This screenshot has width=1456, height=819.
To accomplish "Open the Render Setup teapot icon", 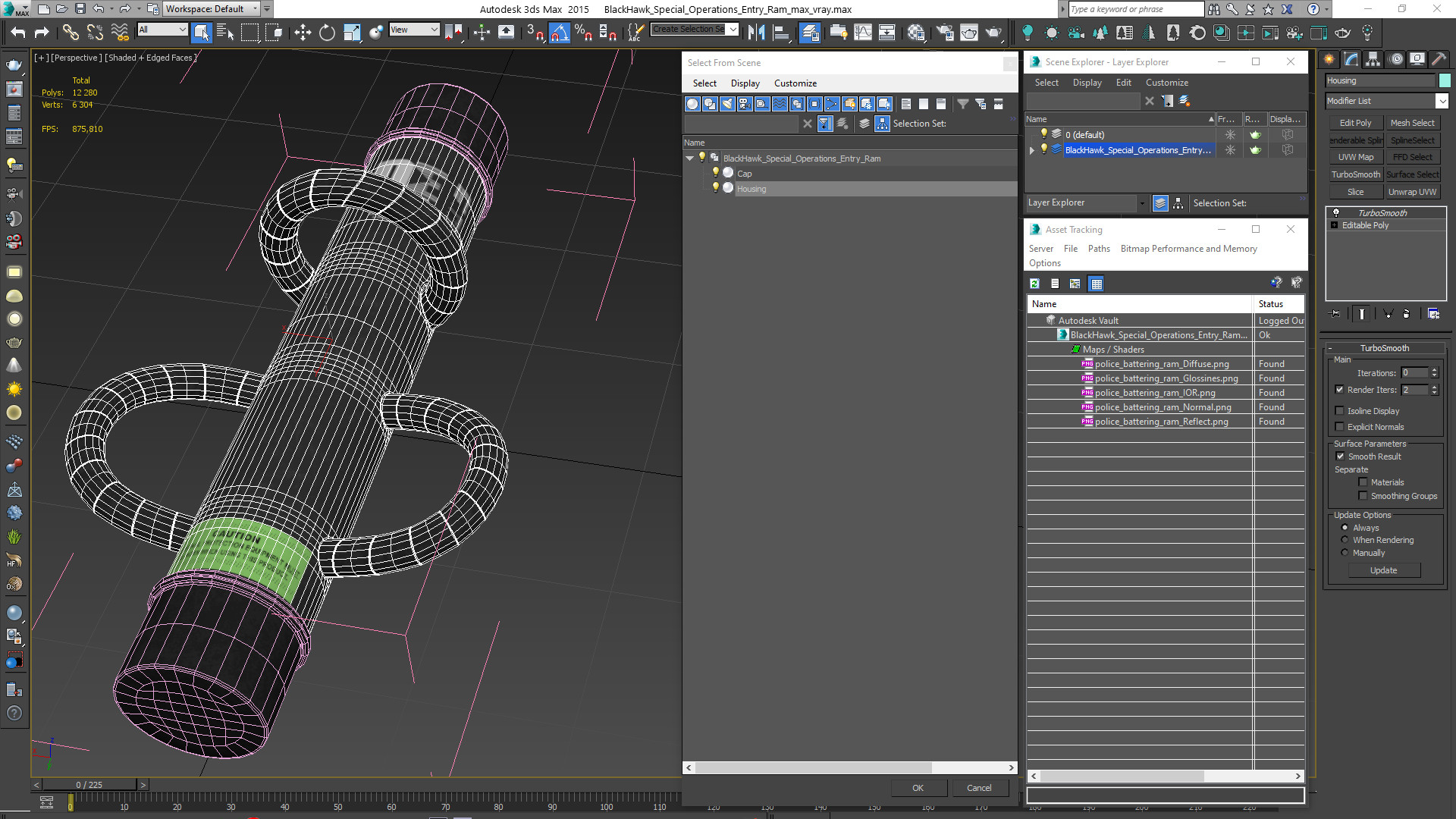I will (x=945, y=32).
